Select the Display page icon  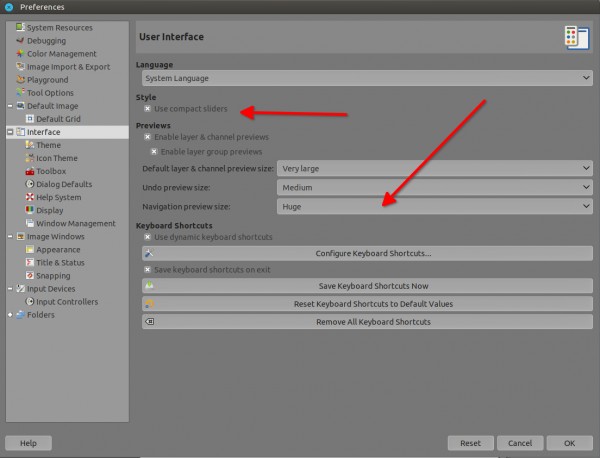coord(29,210)
